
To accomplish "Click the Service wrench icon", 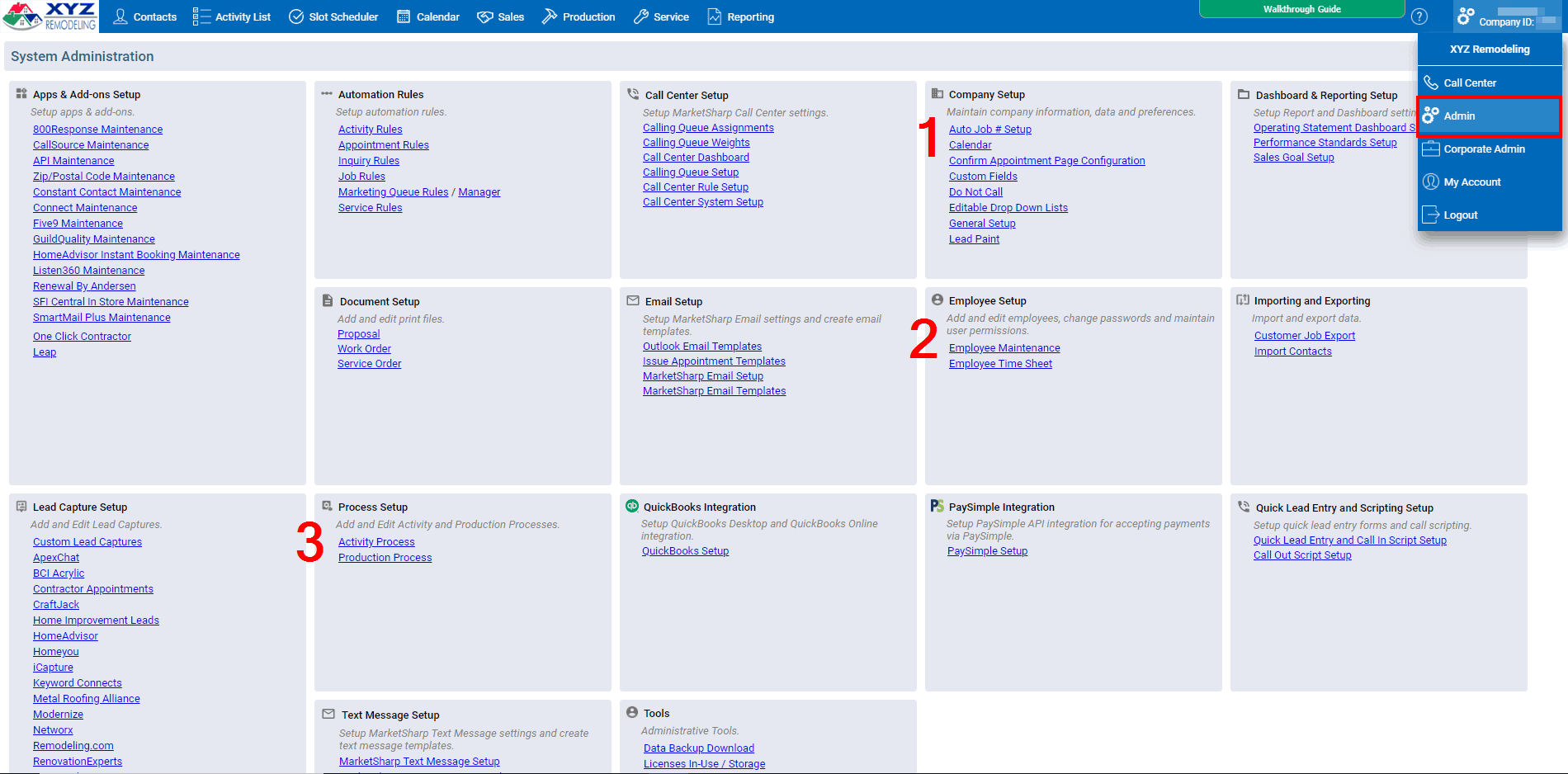I will [641, 17].
